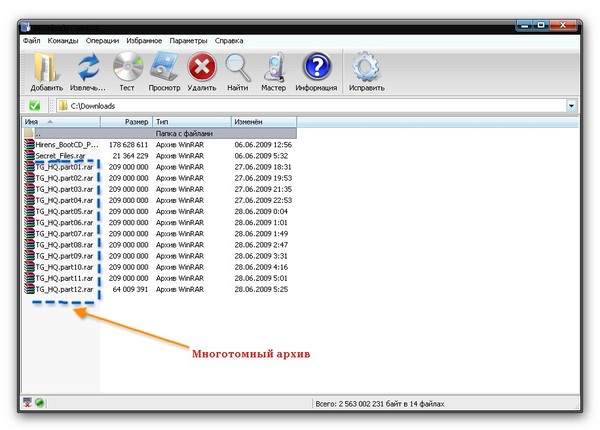The width and height of the screenshot is (600, 430).
Task: Click size value 21 364 229
Action: [130, 156]
